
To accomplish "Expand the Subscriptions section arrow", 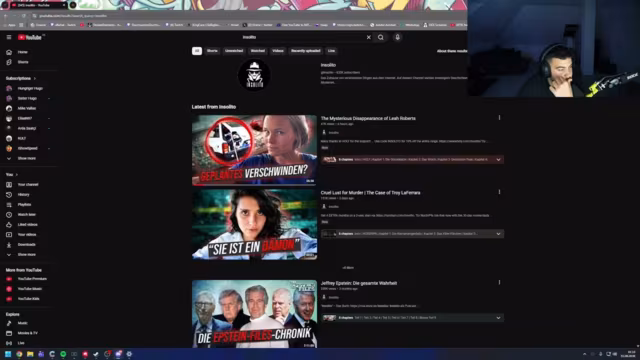I will click(35, 78).
